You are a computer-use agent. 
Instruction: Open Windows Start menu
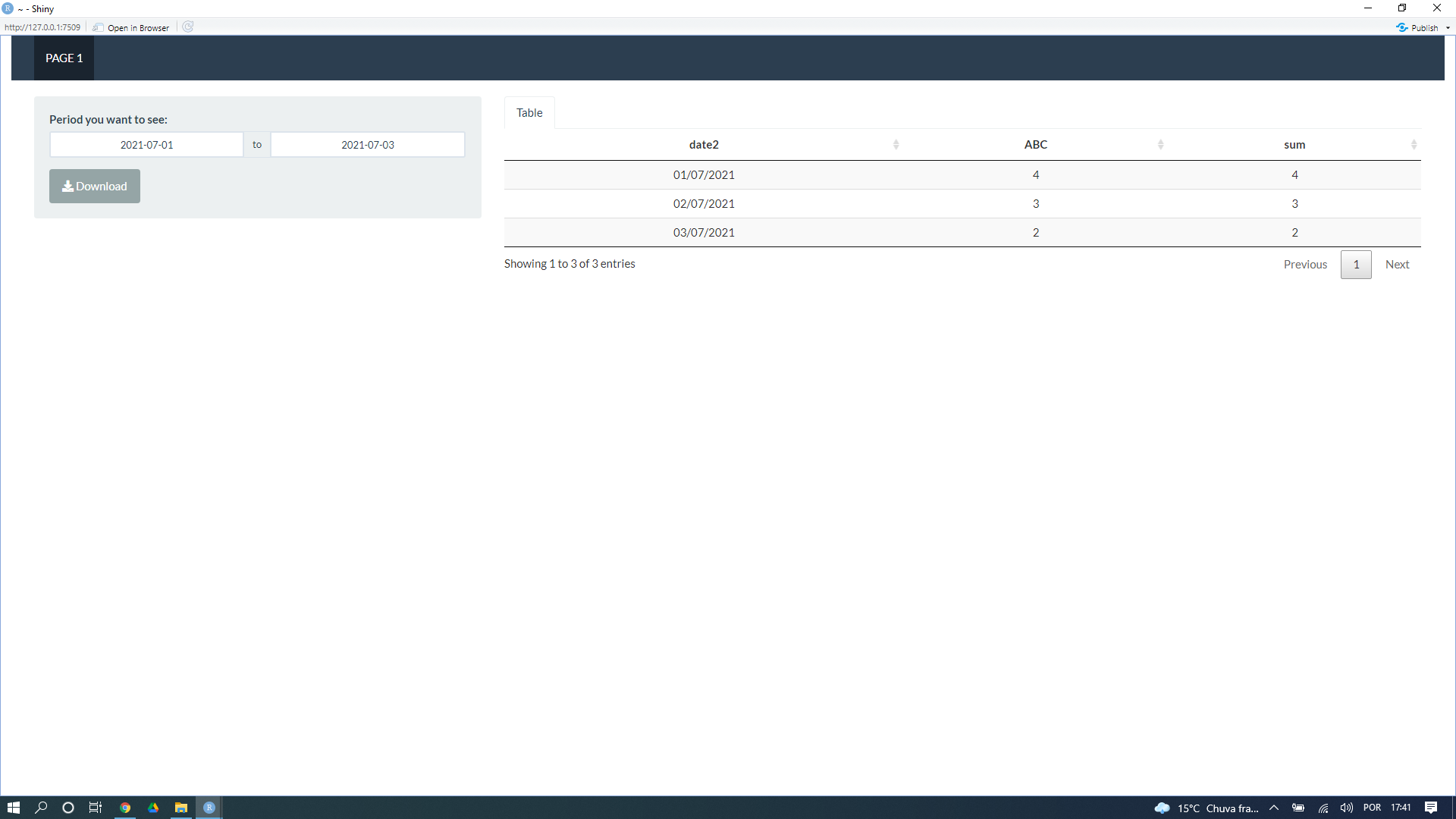click(13, 808)
